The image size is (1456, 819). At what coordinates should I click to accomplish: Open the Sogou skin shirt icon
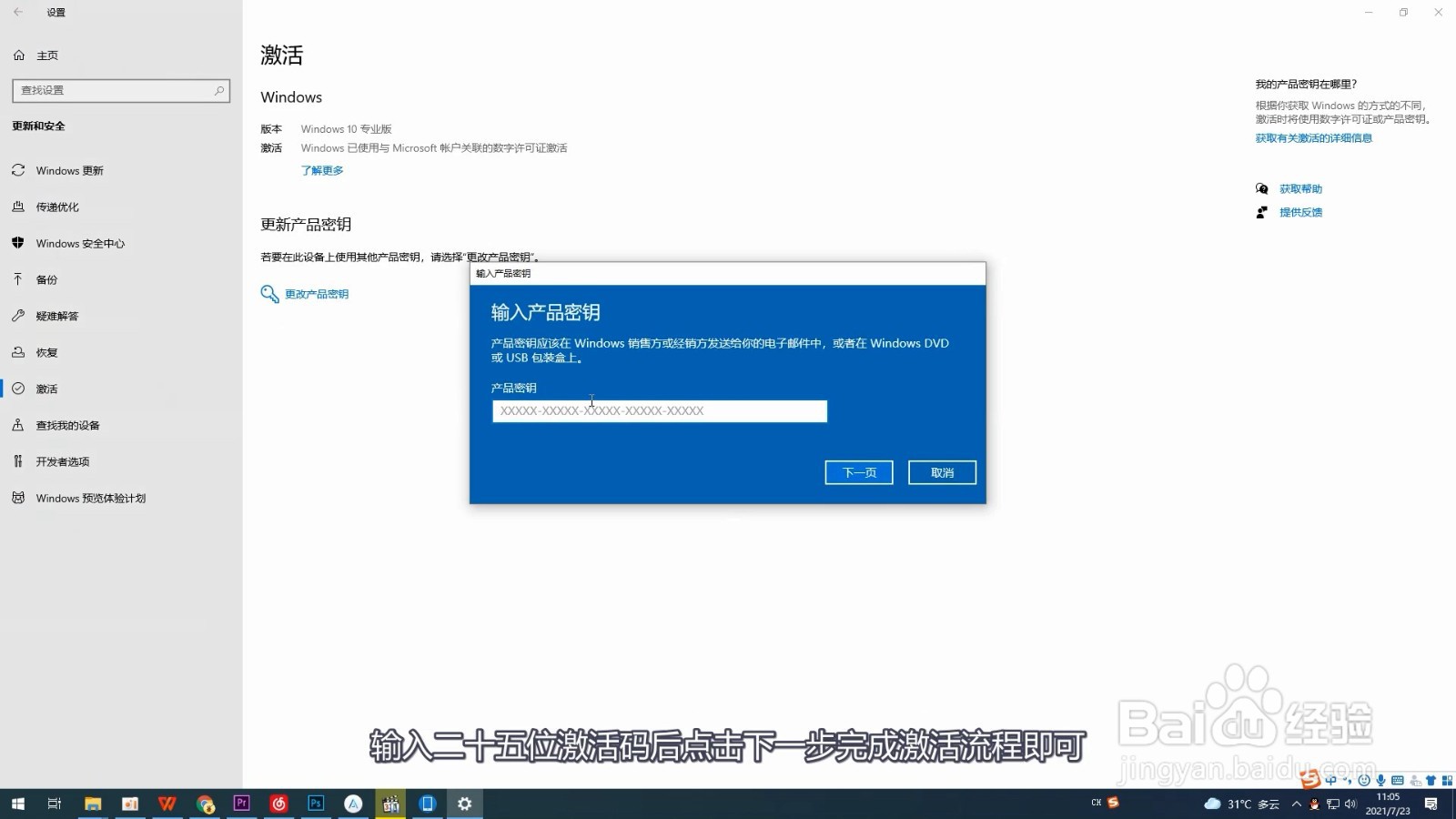pyautogui.click(x=1431, y=780)
